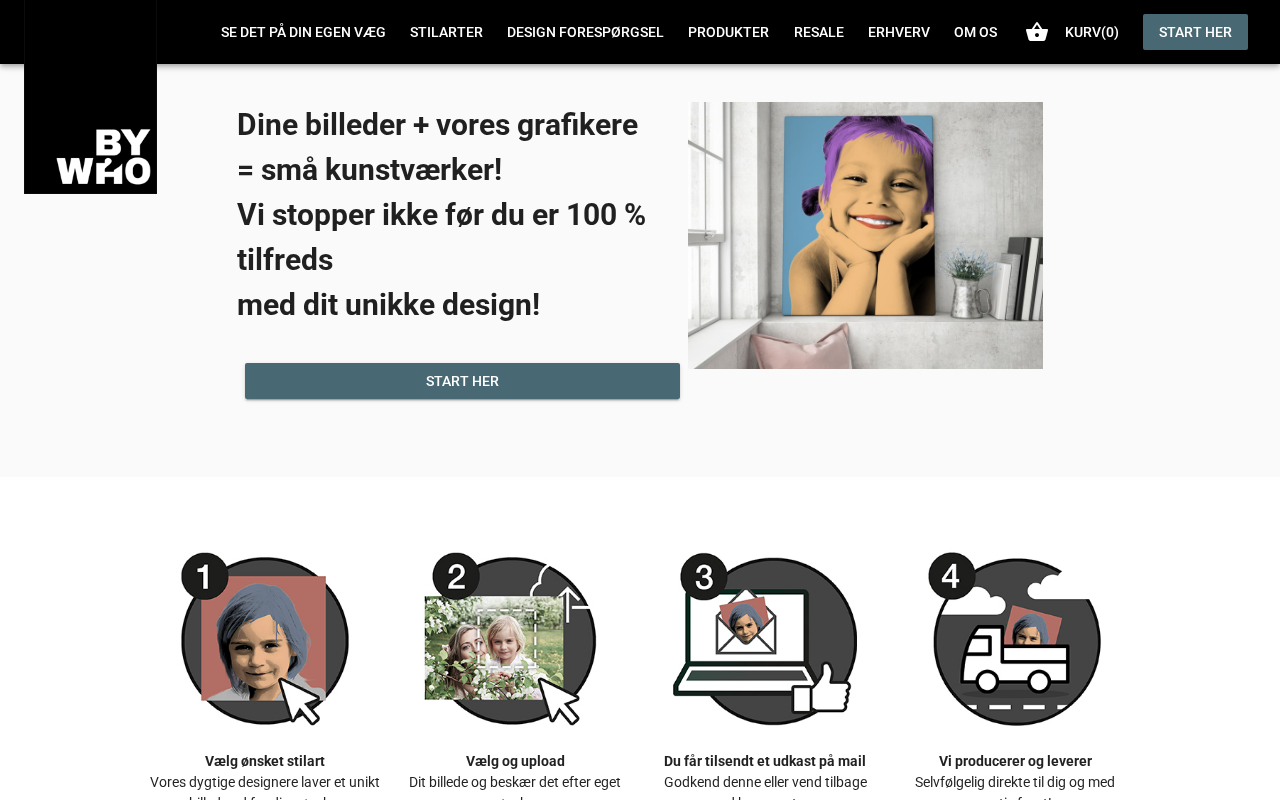Go to the RESALE page
The image size is (1280, 800).
(x=819, y=32)
